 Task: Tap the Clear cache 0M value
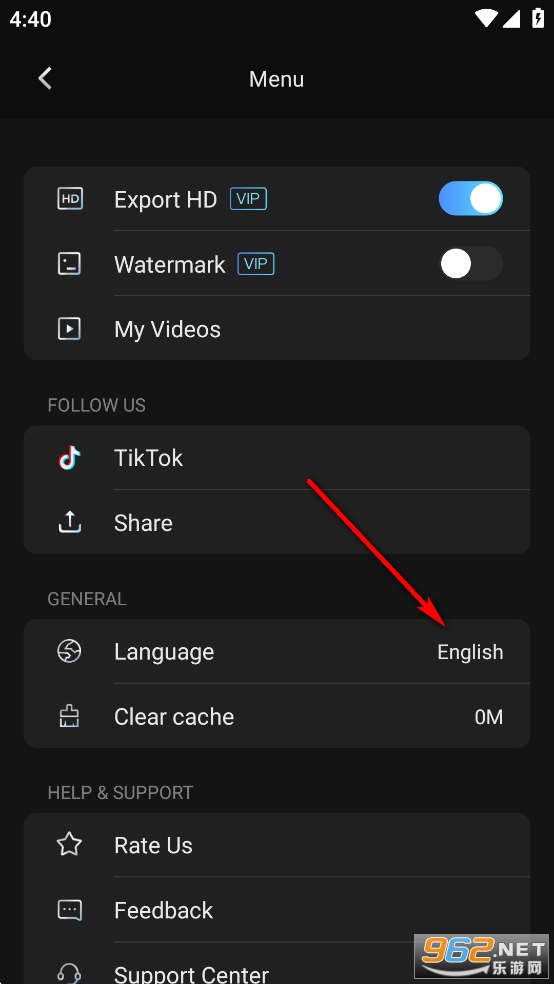coord(489,717)
